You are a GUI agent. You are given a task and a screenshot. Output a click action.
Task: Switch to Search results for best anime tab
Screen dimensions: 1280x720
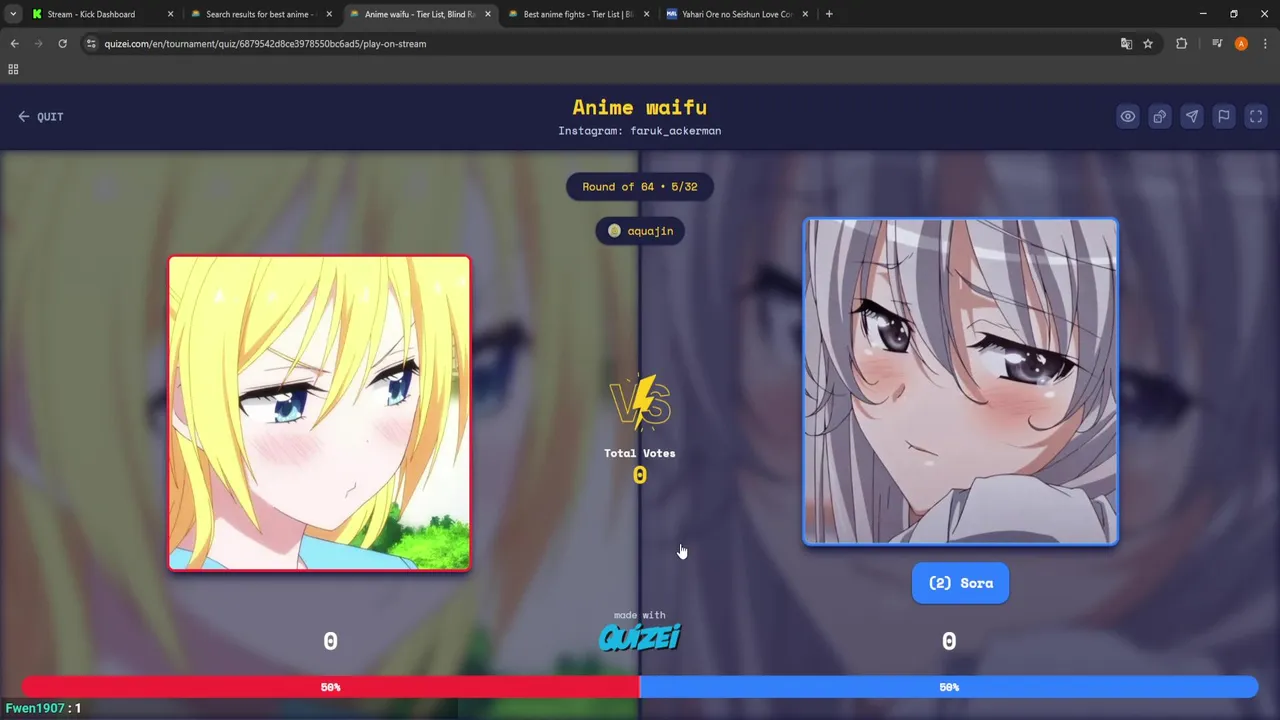(x=259, y=14)
